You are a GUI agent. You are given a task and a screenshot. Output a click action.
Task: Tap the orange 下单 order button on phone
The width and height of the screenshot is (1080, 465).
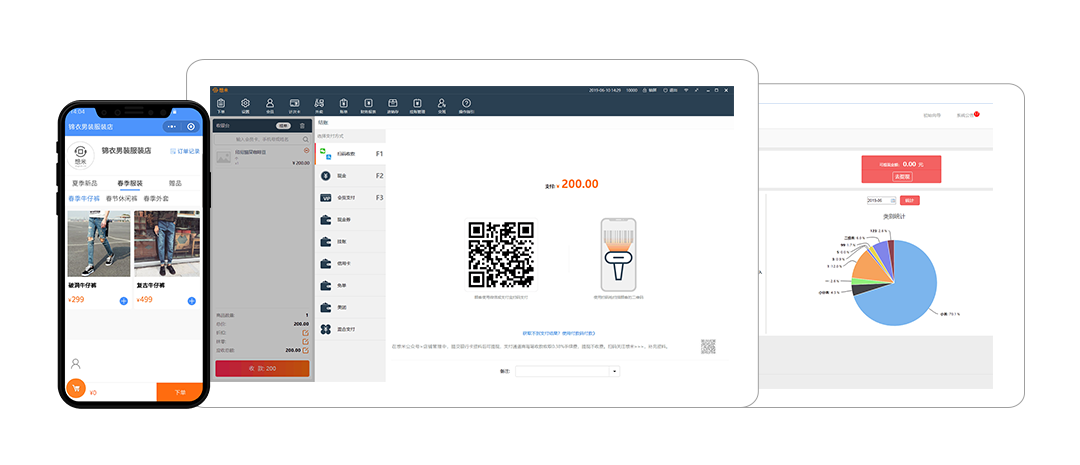click(x=179, y=393)
